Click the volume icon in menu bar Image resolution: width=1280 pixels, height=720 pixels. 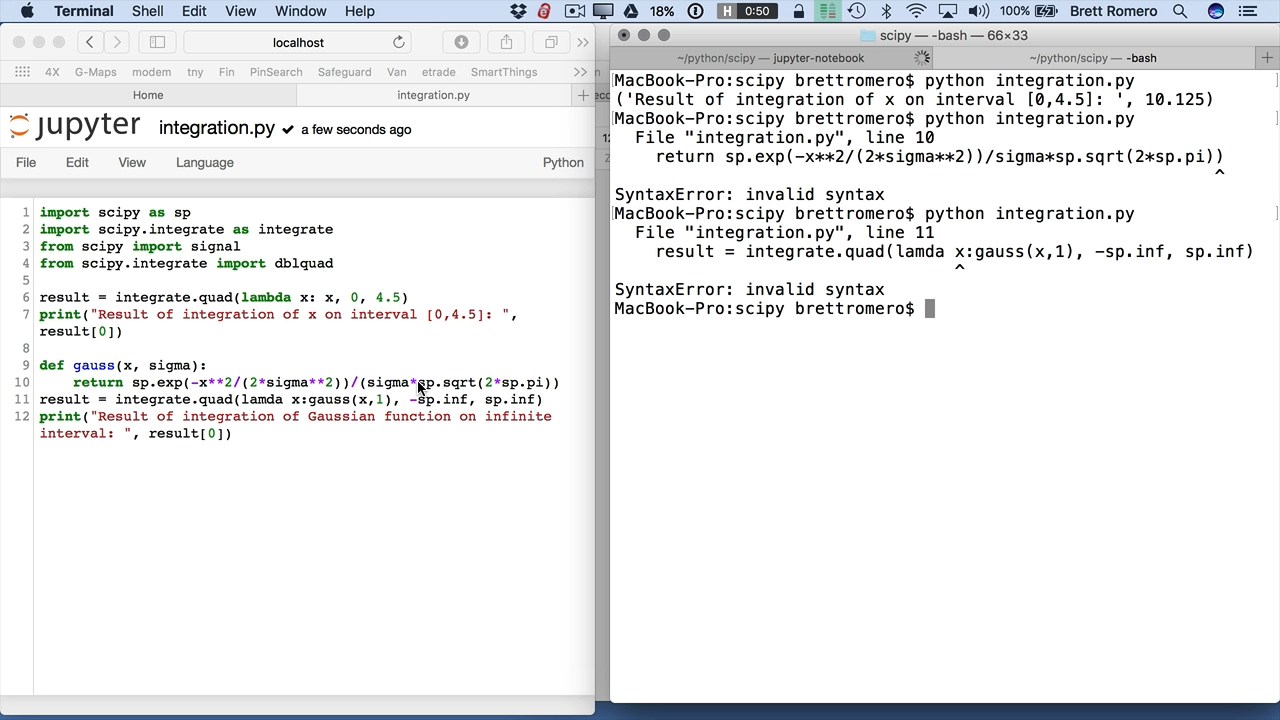[x=979, y=11]
